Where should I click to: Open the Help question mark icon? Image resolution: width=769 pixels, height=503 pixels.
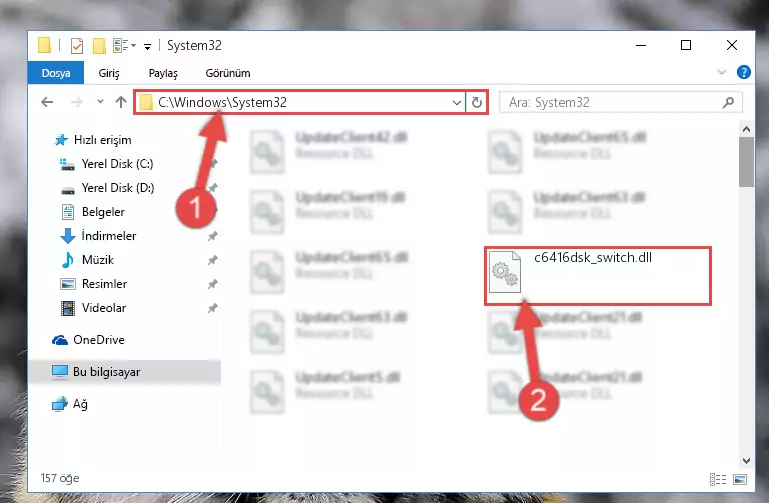tap(743, 73)
